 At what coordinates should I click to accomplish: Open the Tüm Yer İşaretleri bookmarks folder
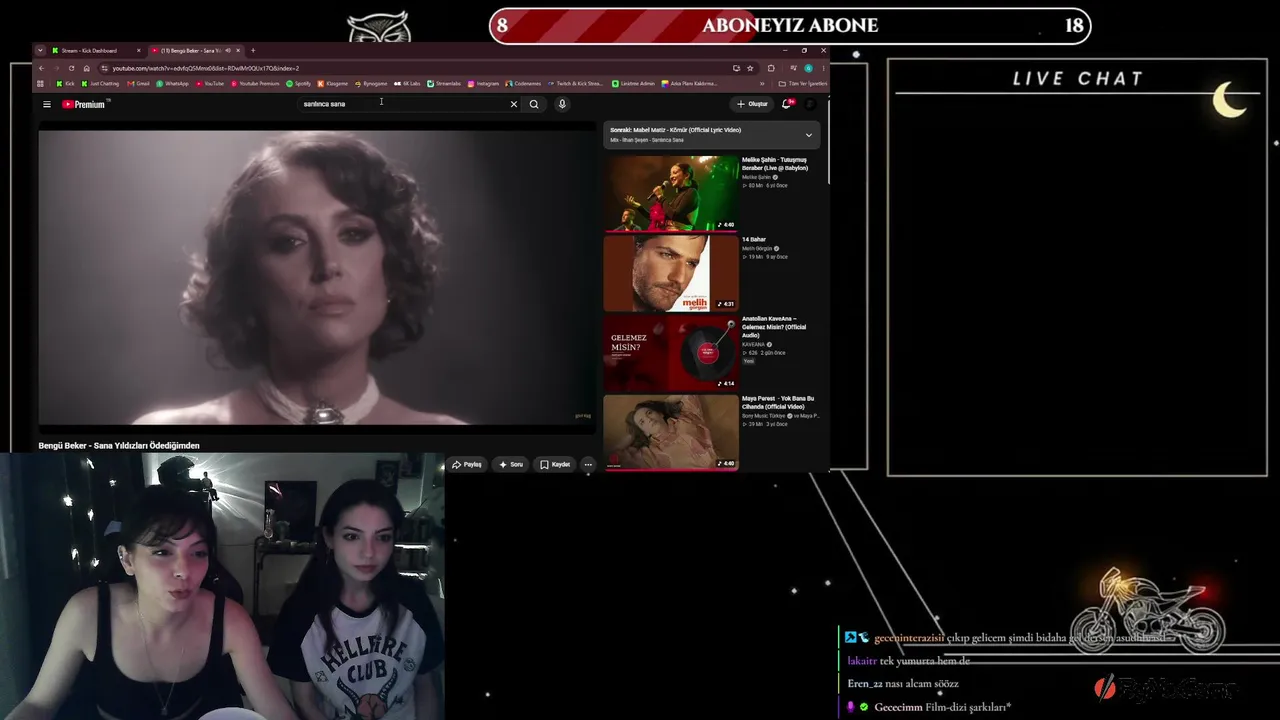pos(803,84)
